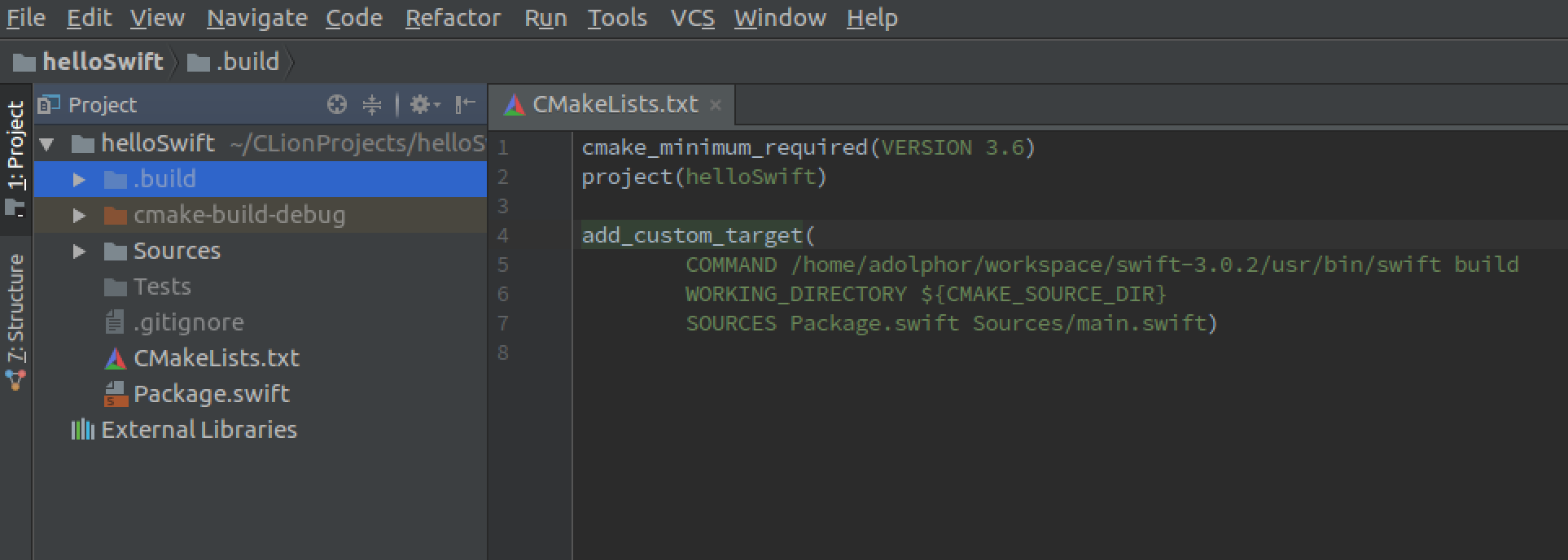The height and width of the screenshot is (560, 1568).
Task: Click helloSwift breadcrumb in navigation bar
Action: pyautogui.click(x=89, y=62)
